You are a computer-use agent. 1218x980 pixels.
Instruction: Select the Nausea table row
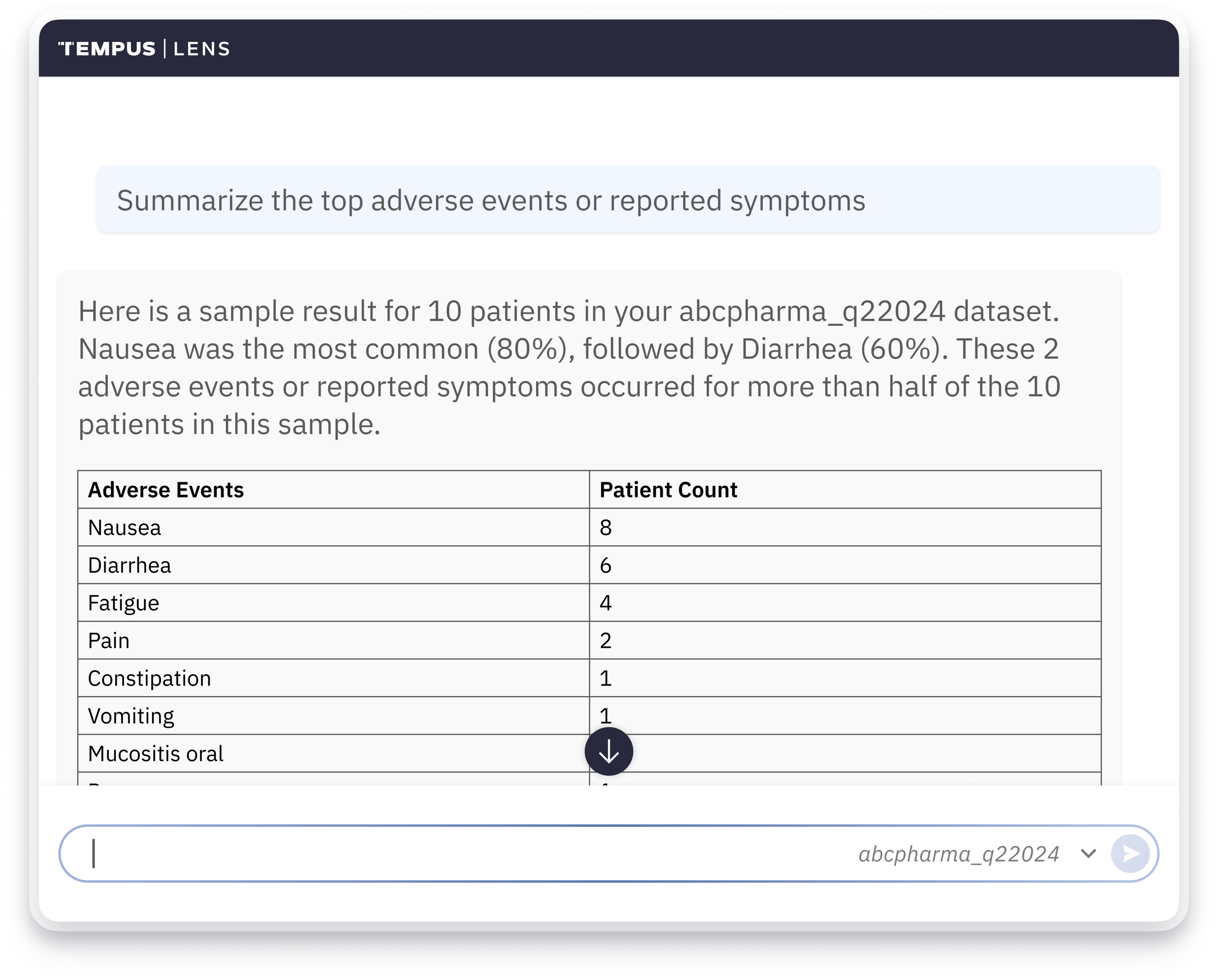589,527
